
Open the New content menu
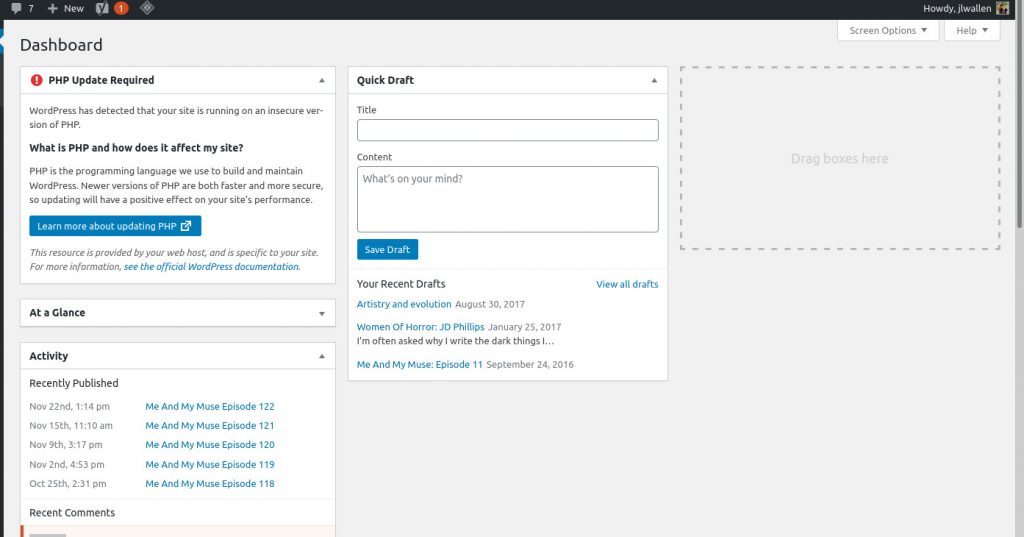65,8
